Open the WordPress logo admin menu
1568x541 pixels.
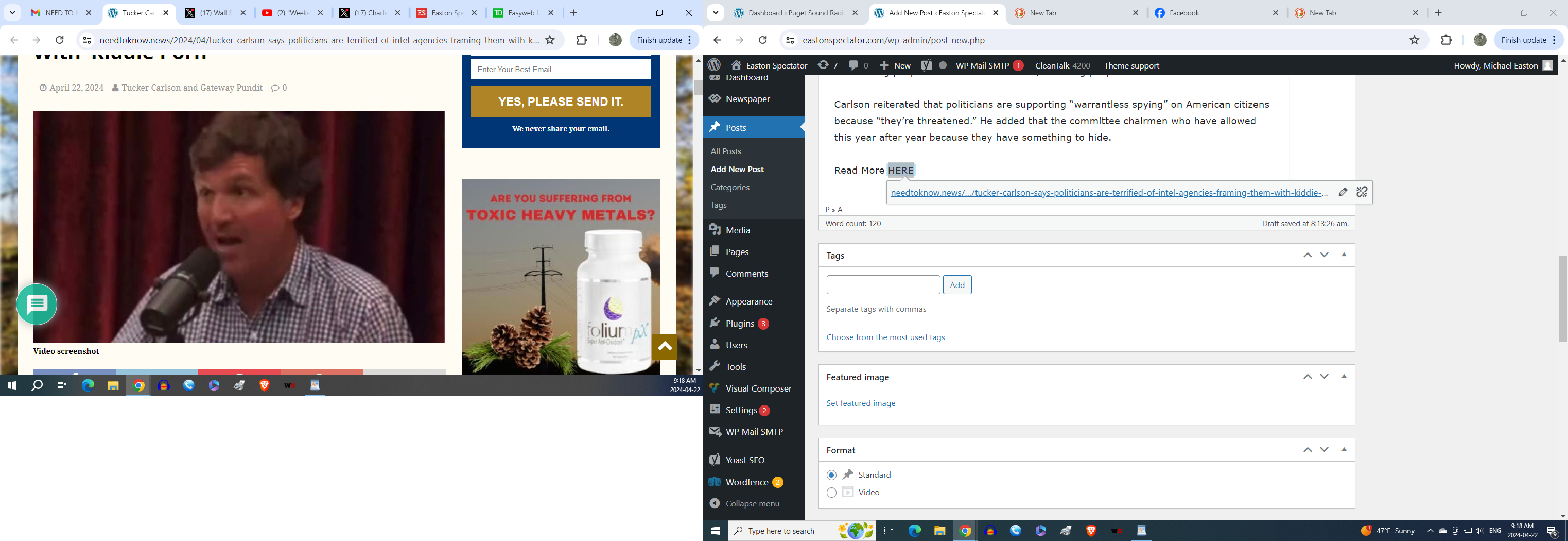point(715,65)
